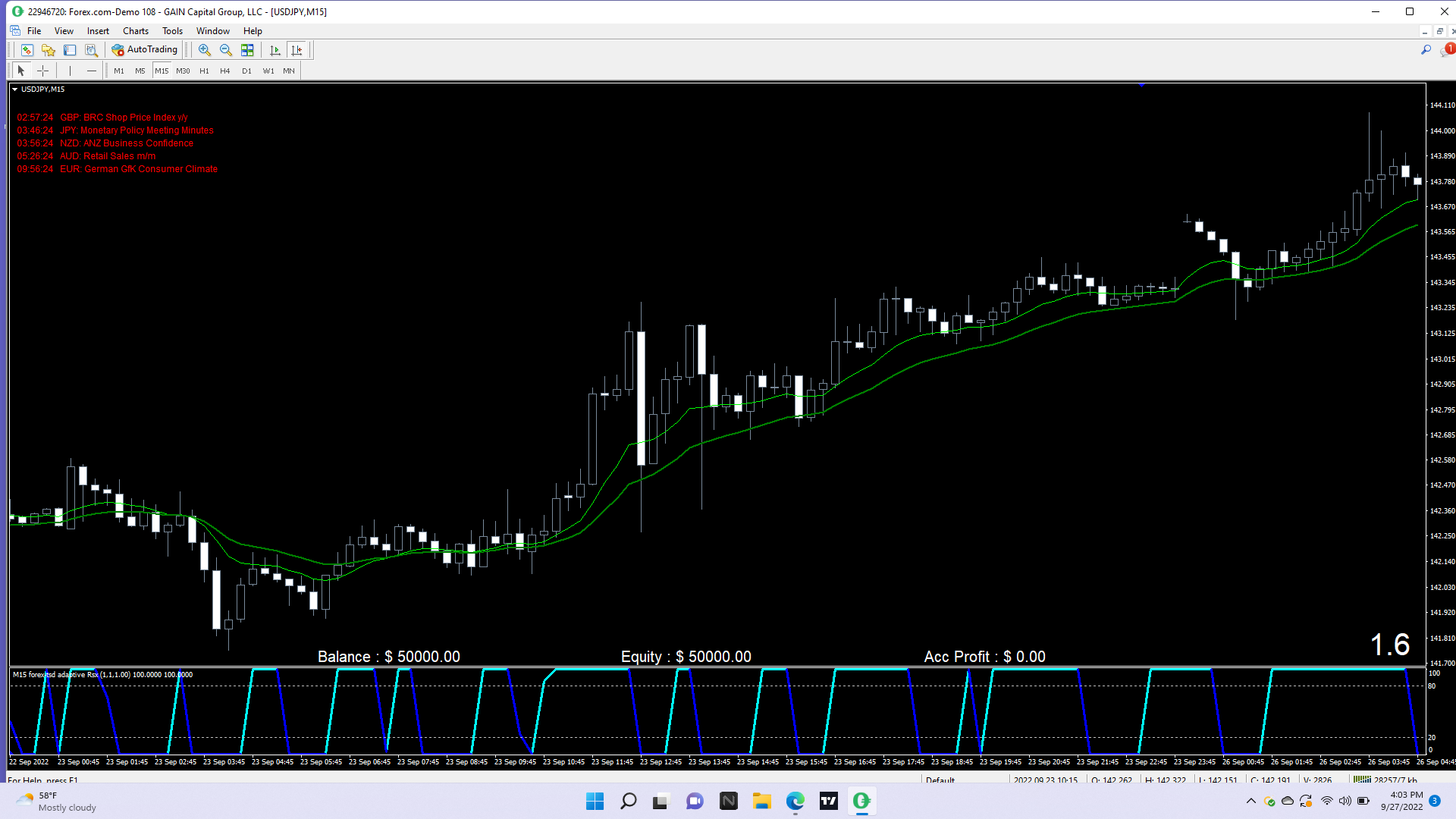Click the Zoom Out magnifier icon

pos(225,50)
